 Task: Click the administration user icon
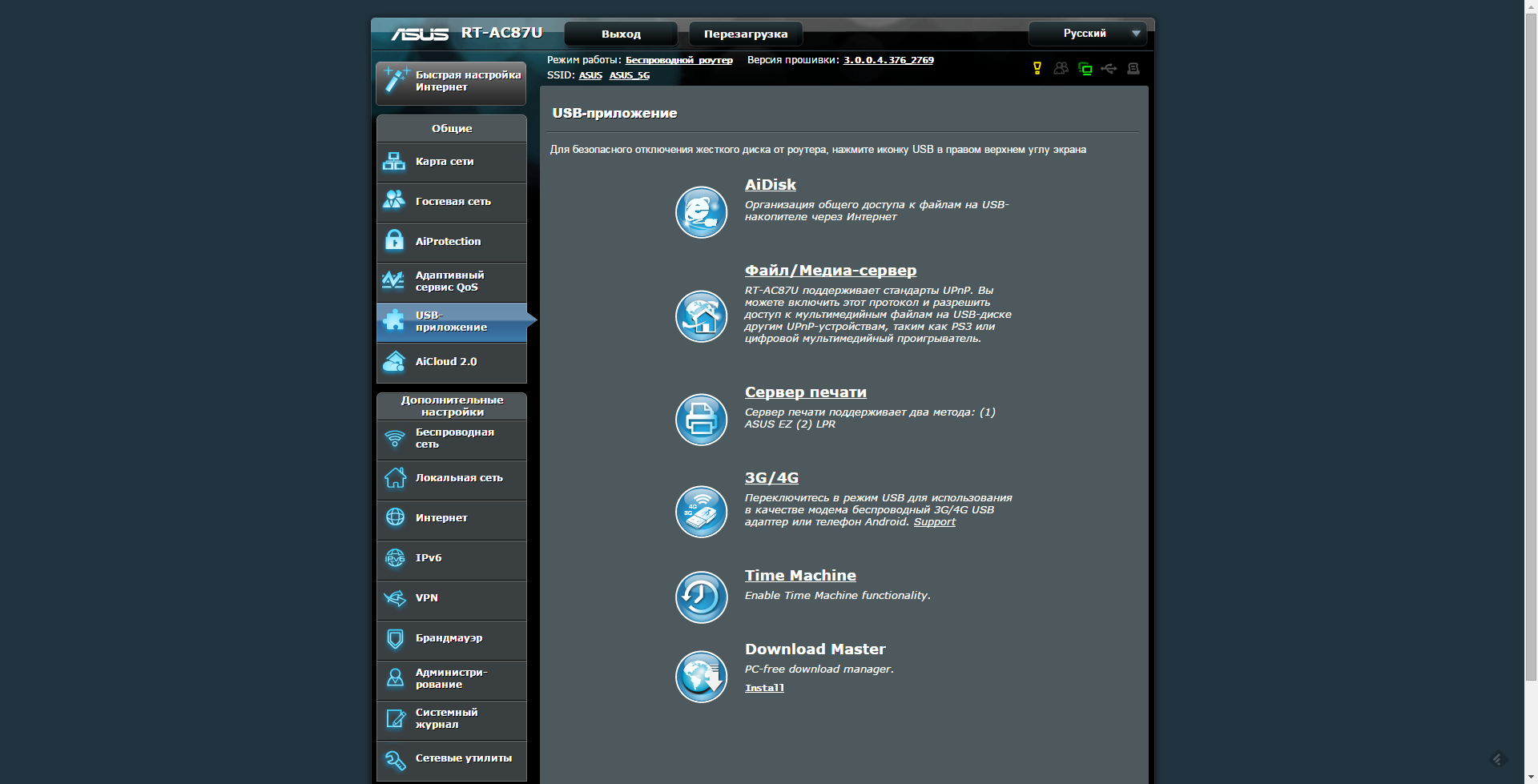coord(395,677)
